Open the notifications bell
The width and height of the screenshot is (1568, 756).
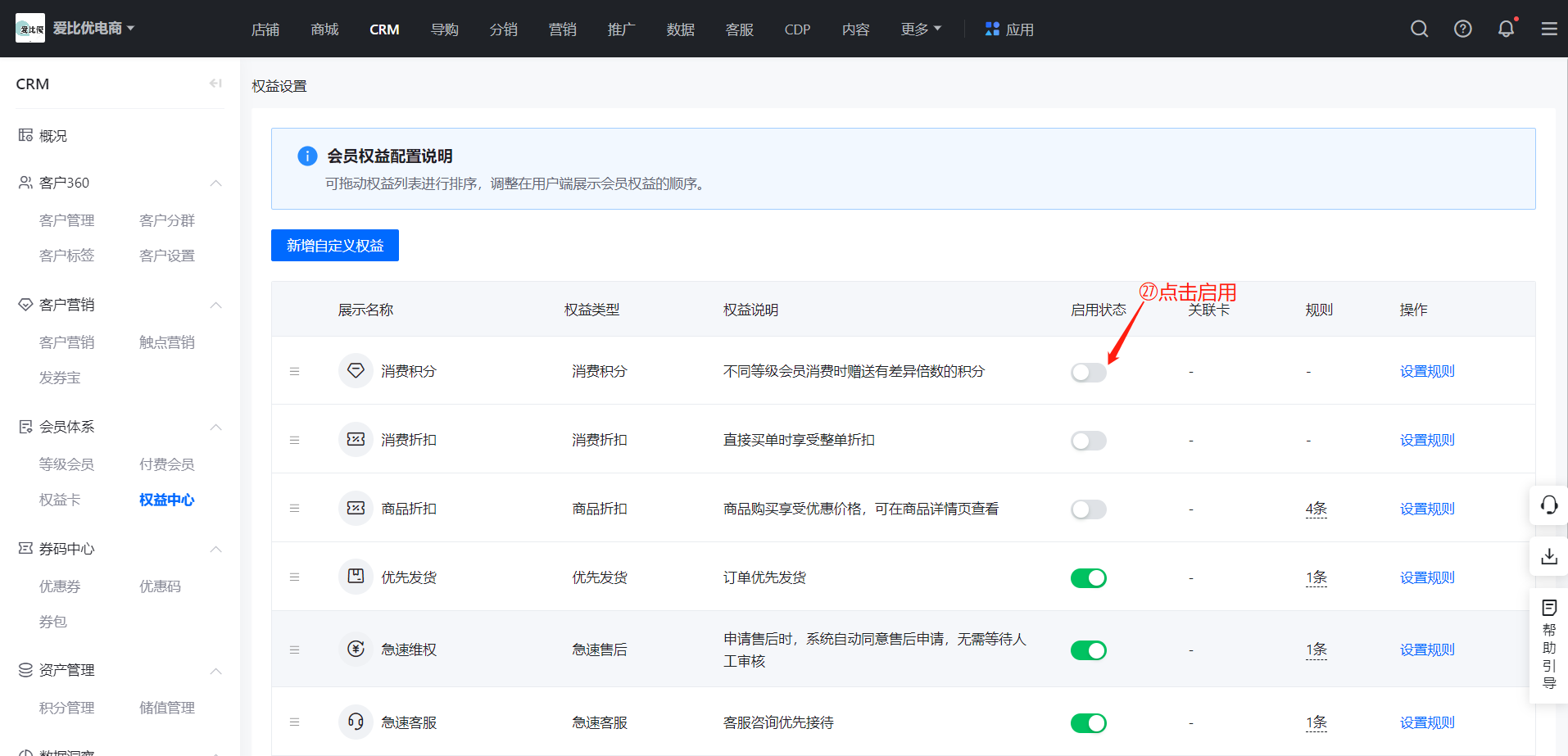pyautogui.click(x=1507, y=29)
